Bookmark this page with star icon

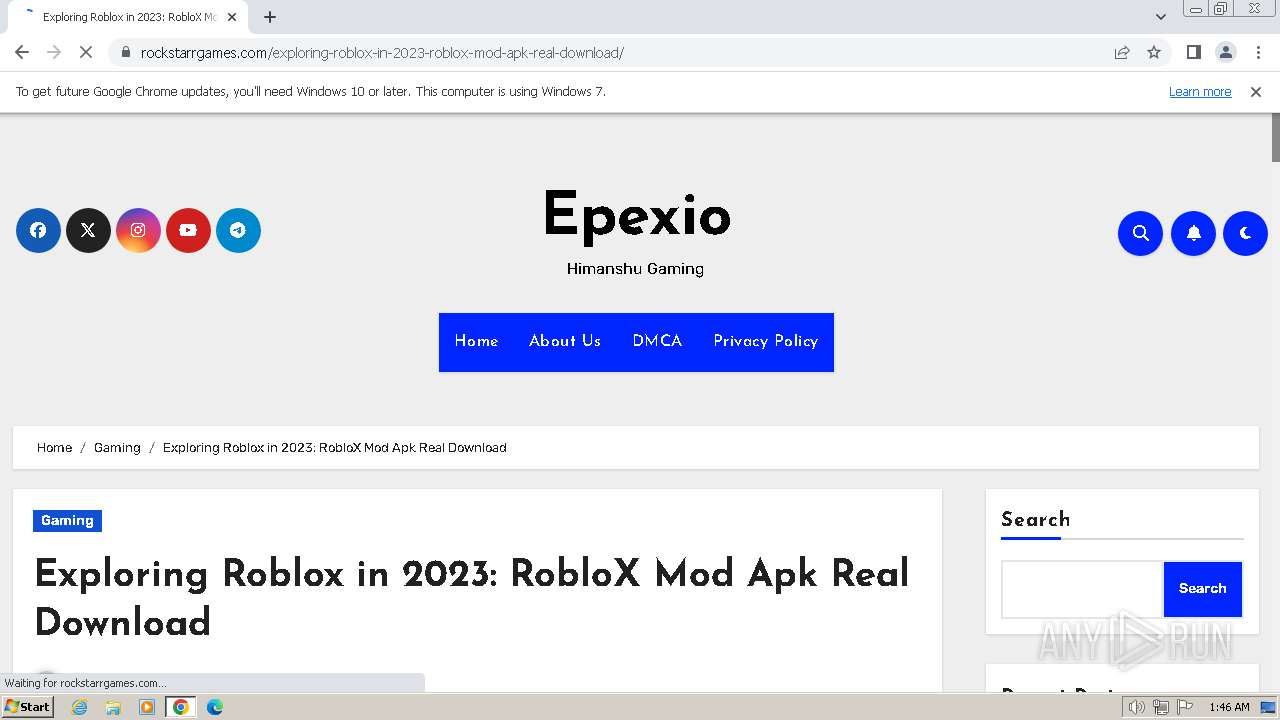coord(1154,52)
